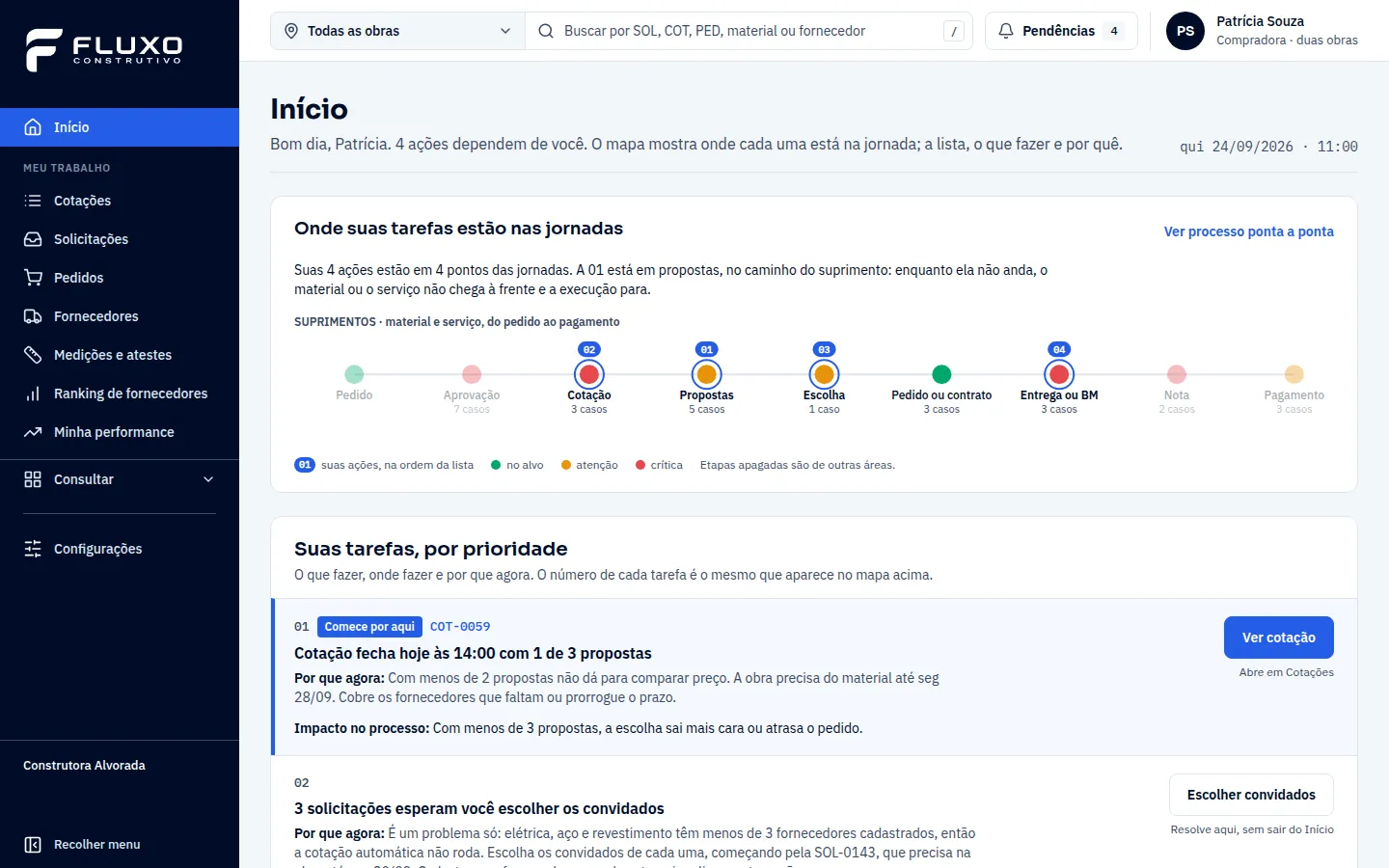This screenshot has height=868, width=1389.
Task: Open Pedidos from the sidebar
Action: coord(120,278)
